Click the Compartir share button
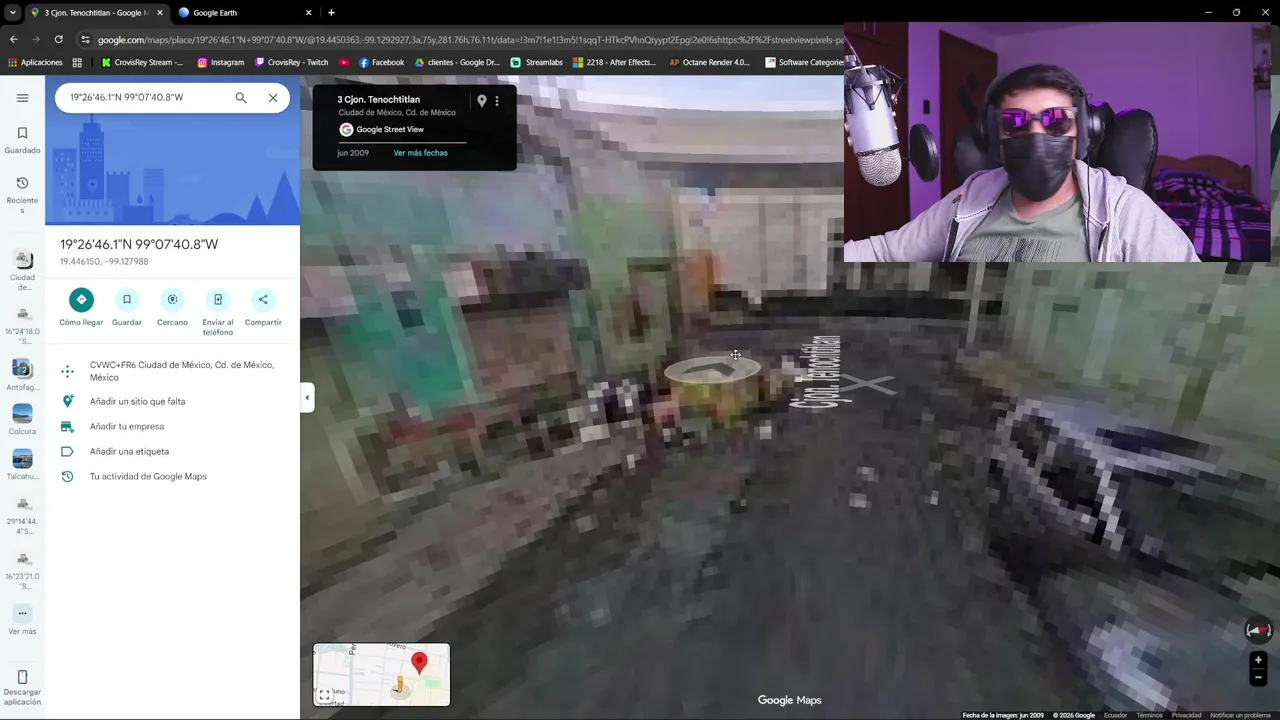Viewport: 1280px width, 720px height. tap(263, 307)
